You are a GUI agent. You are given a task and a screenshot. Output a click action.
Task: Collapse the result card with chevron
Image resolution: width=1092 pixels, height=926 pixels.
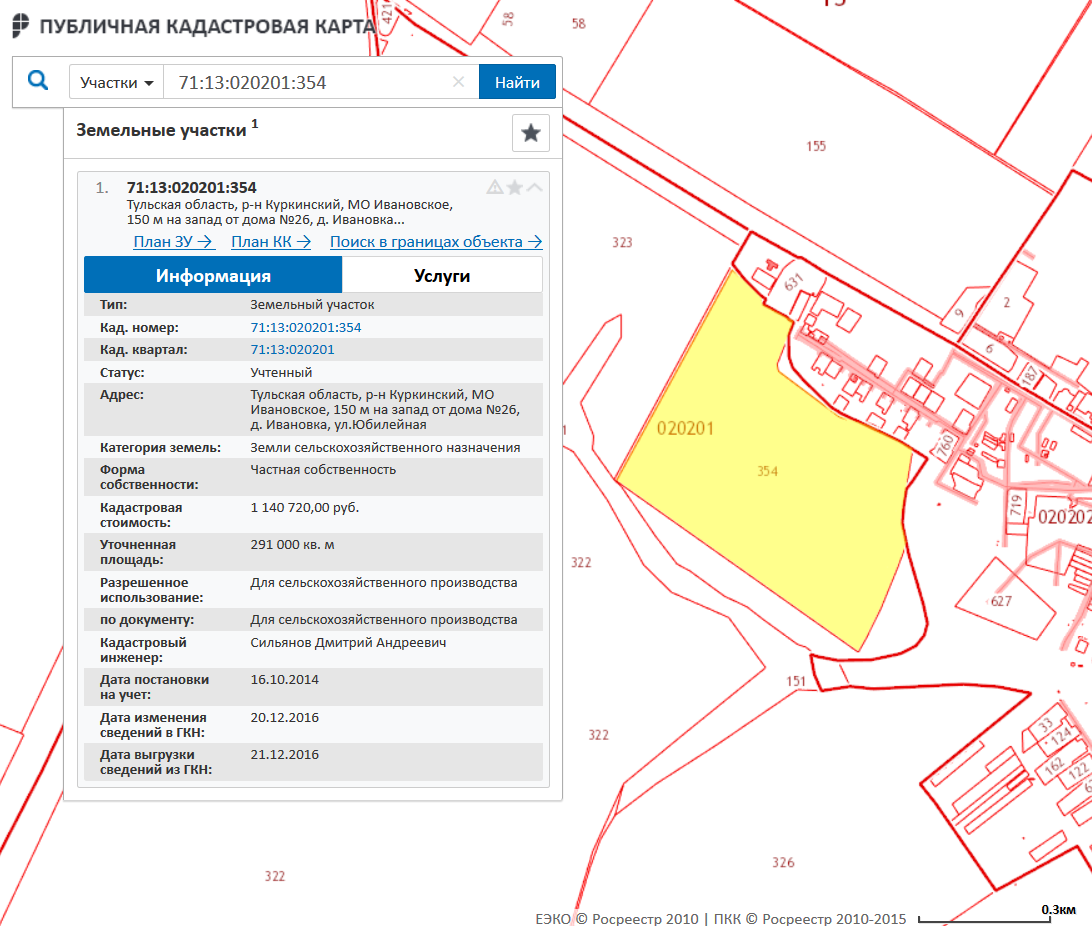(x=535, y=187)
